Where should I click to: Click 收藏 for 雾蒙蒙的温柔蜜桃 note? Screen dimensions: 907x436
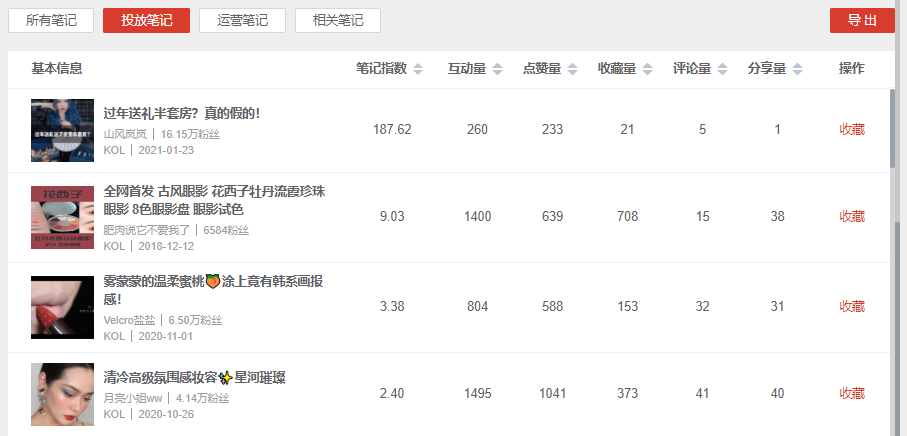click(852, 306)
